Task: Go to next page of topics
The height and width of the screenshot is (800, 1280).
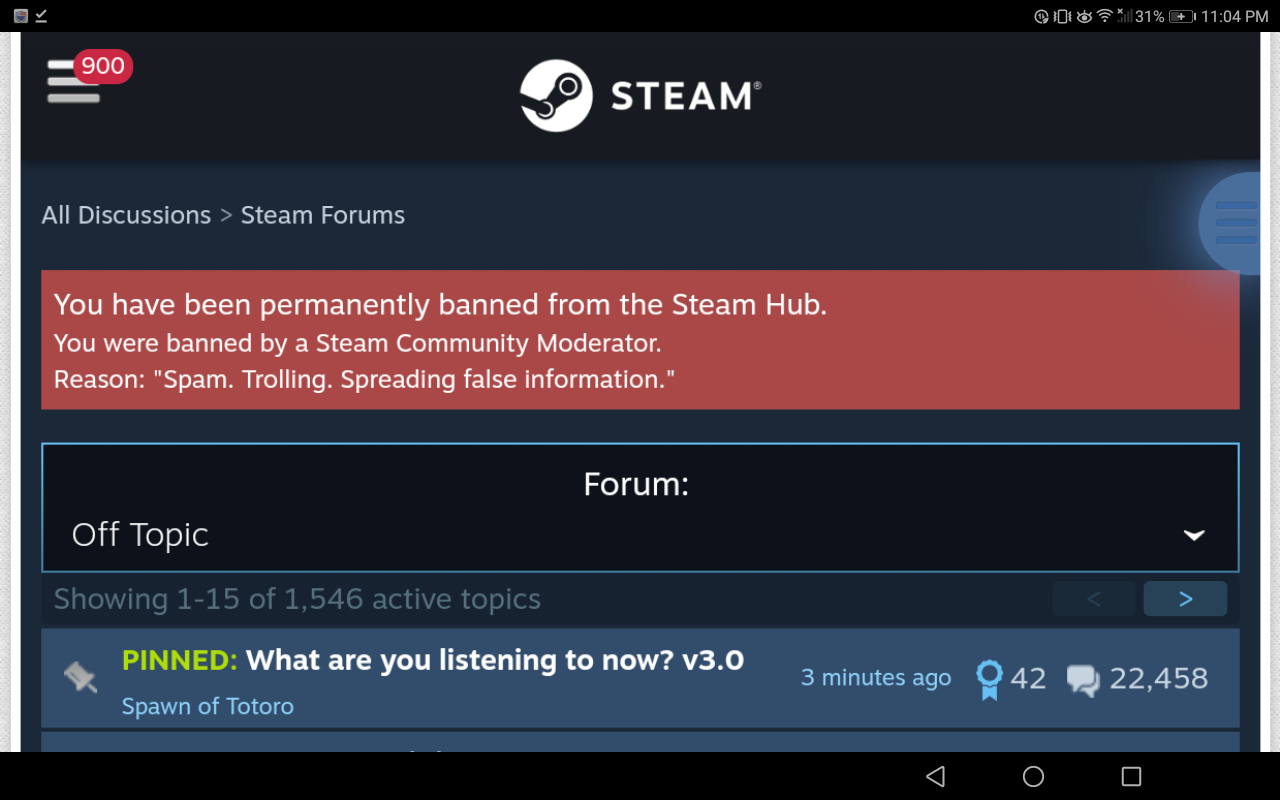Action: pyautogui.click(x=1185, y=598)
